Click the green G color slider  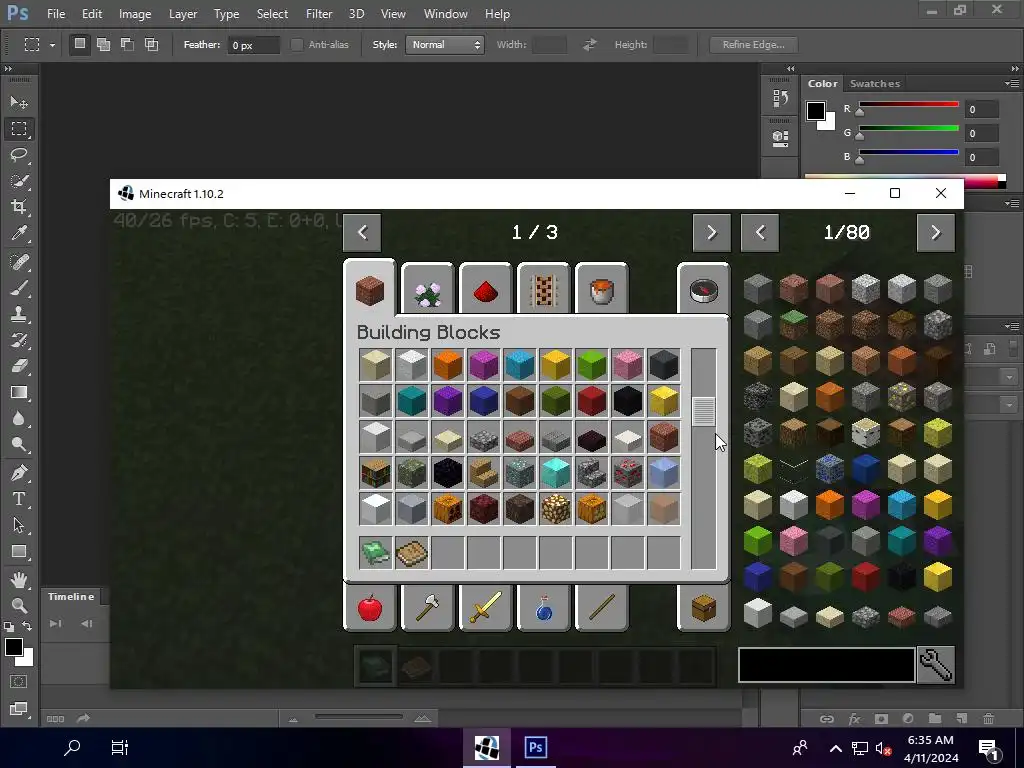coord(908,128)
